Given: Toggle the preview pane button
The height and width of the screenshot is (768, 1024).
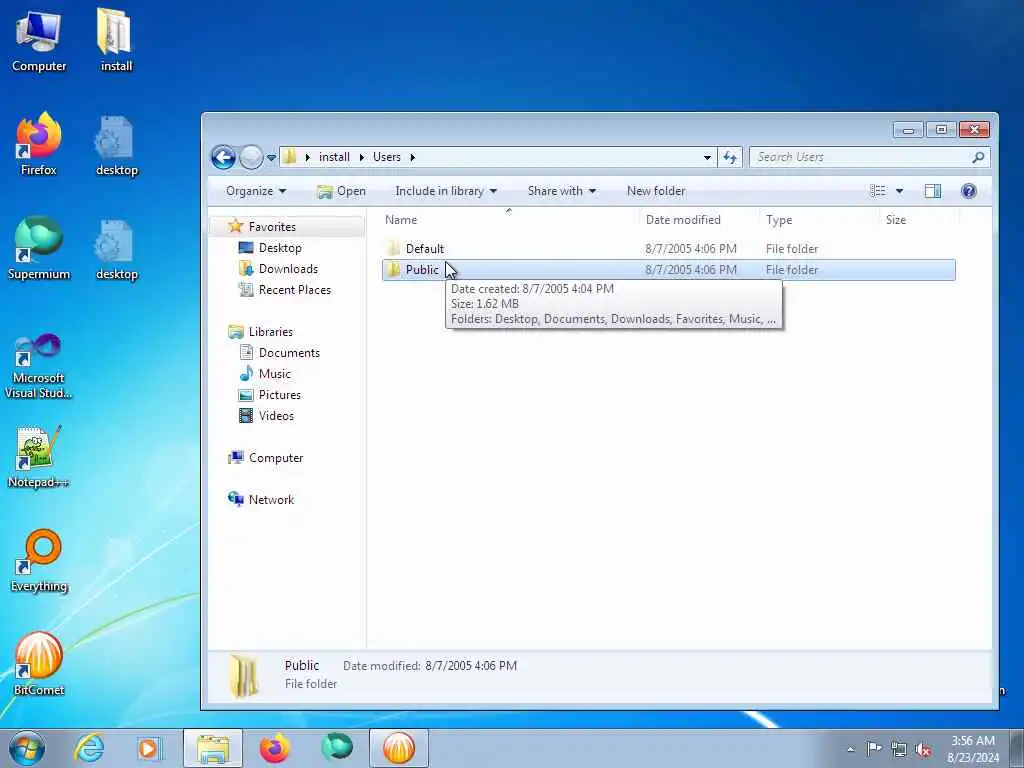Looking at the screenshot, I should tap(933, 191).
